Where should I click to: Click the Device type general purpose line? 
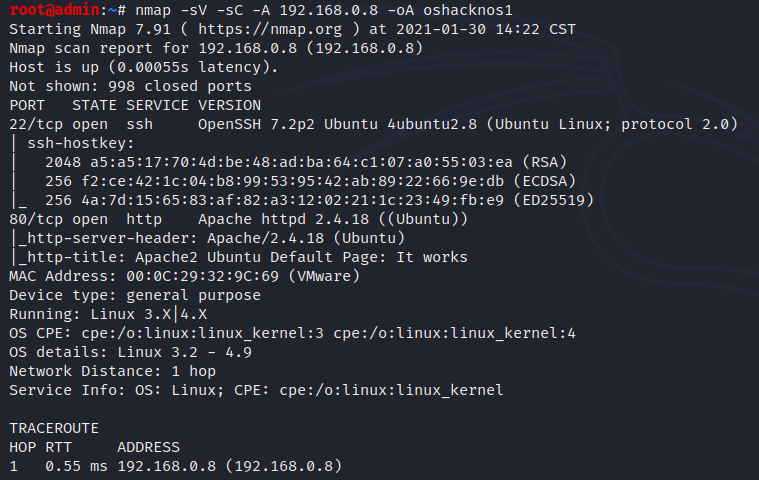135,295
